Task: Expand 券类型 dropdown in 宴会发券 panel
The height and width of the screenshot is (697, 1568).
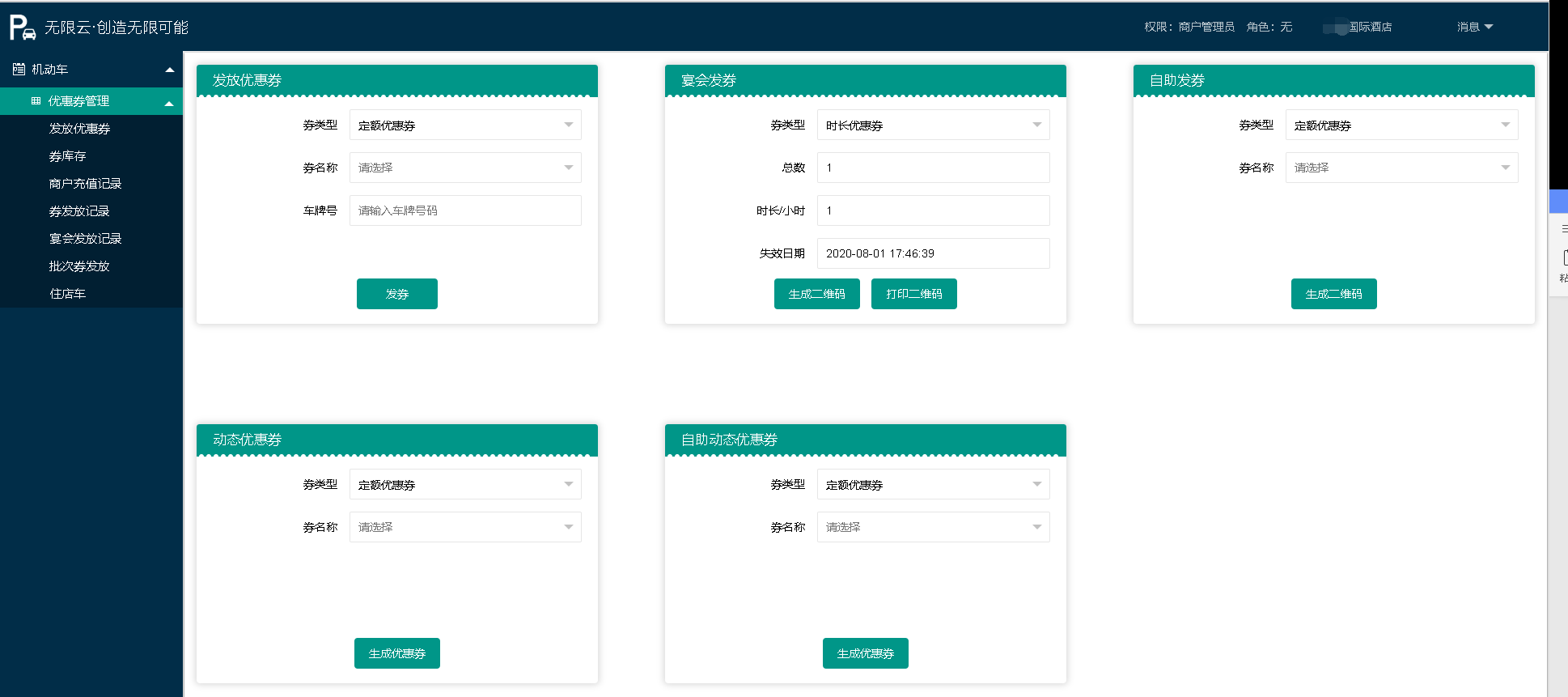Action: 933,125
